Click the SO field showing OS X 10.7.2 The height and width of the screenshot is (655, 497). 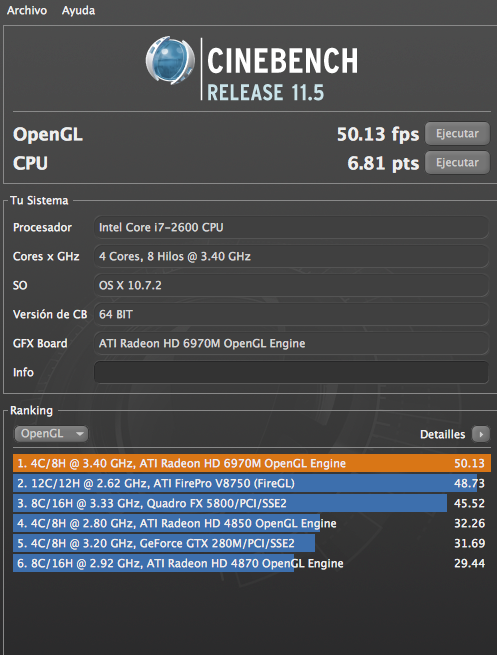pyautogui.click(x=291, y=285)
